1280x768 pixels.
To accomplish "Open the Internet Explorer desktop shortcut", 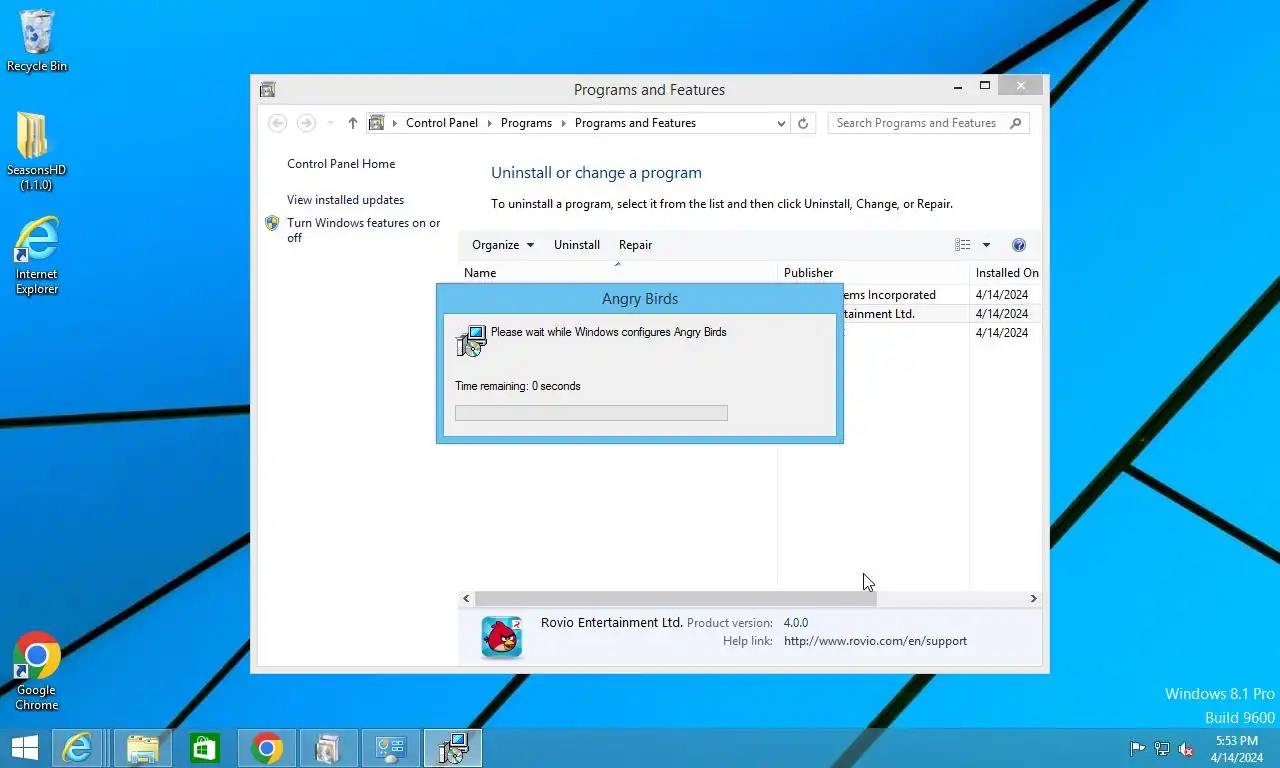I will (37, 256).
